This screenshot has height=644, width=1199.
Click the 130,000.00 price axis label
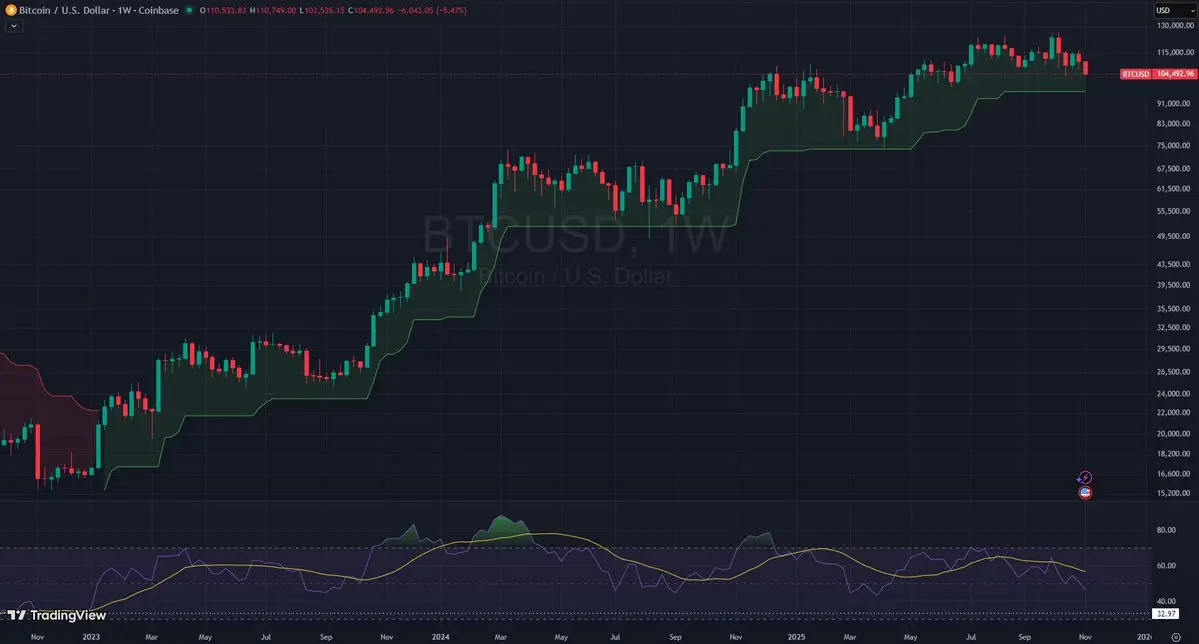click(x=1175, y=25)
